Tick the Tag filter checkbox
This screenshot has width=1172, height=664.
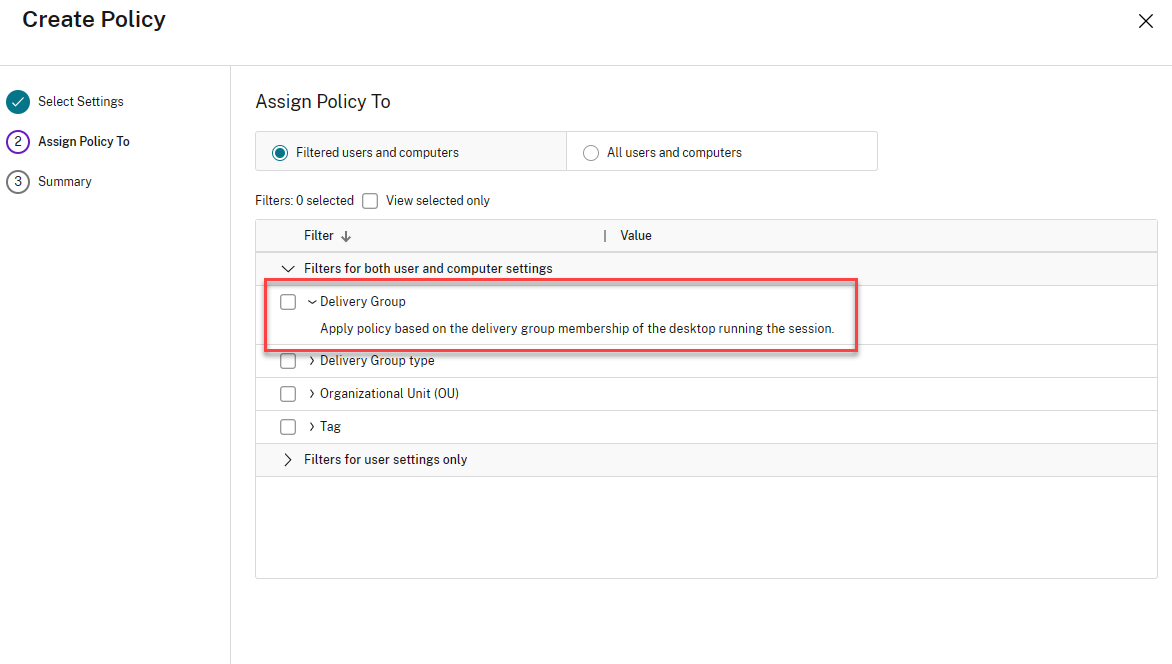pyautogui.click(x=288, y=427)
